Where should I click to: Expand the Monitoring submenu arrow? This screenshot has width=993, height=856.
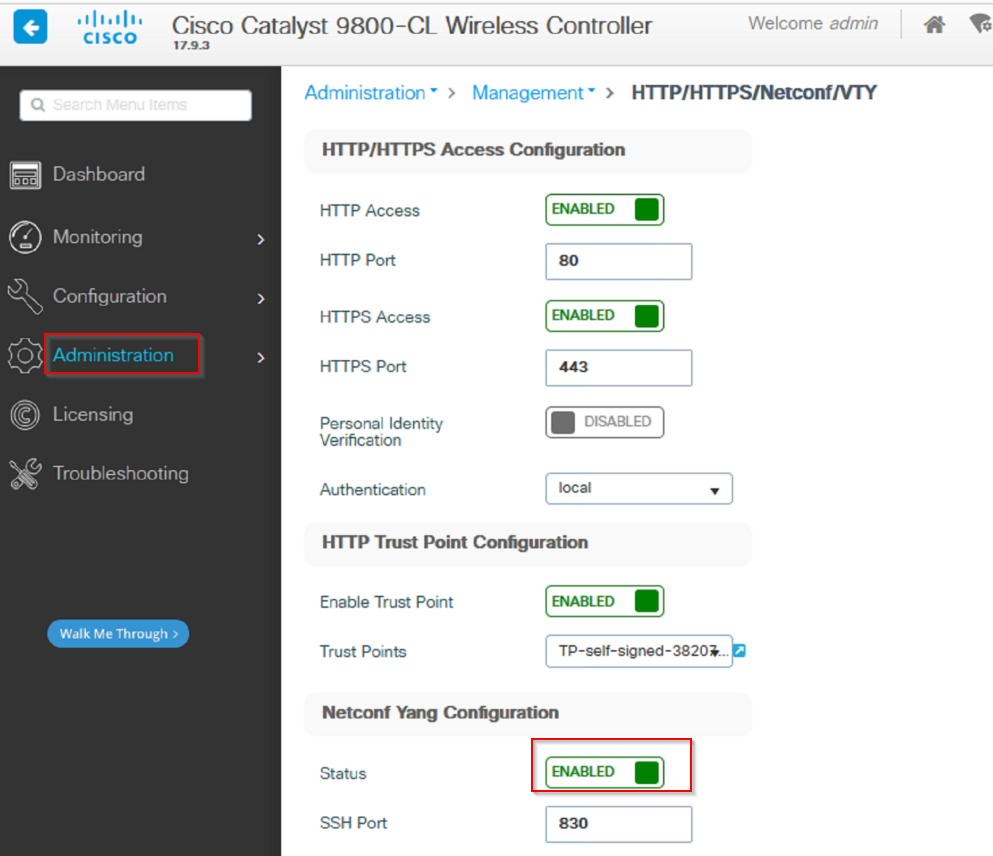pos(261,239)
